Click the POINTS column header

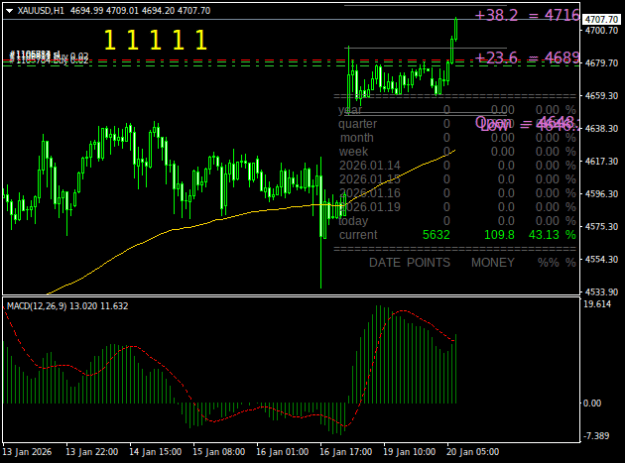428,263
